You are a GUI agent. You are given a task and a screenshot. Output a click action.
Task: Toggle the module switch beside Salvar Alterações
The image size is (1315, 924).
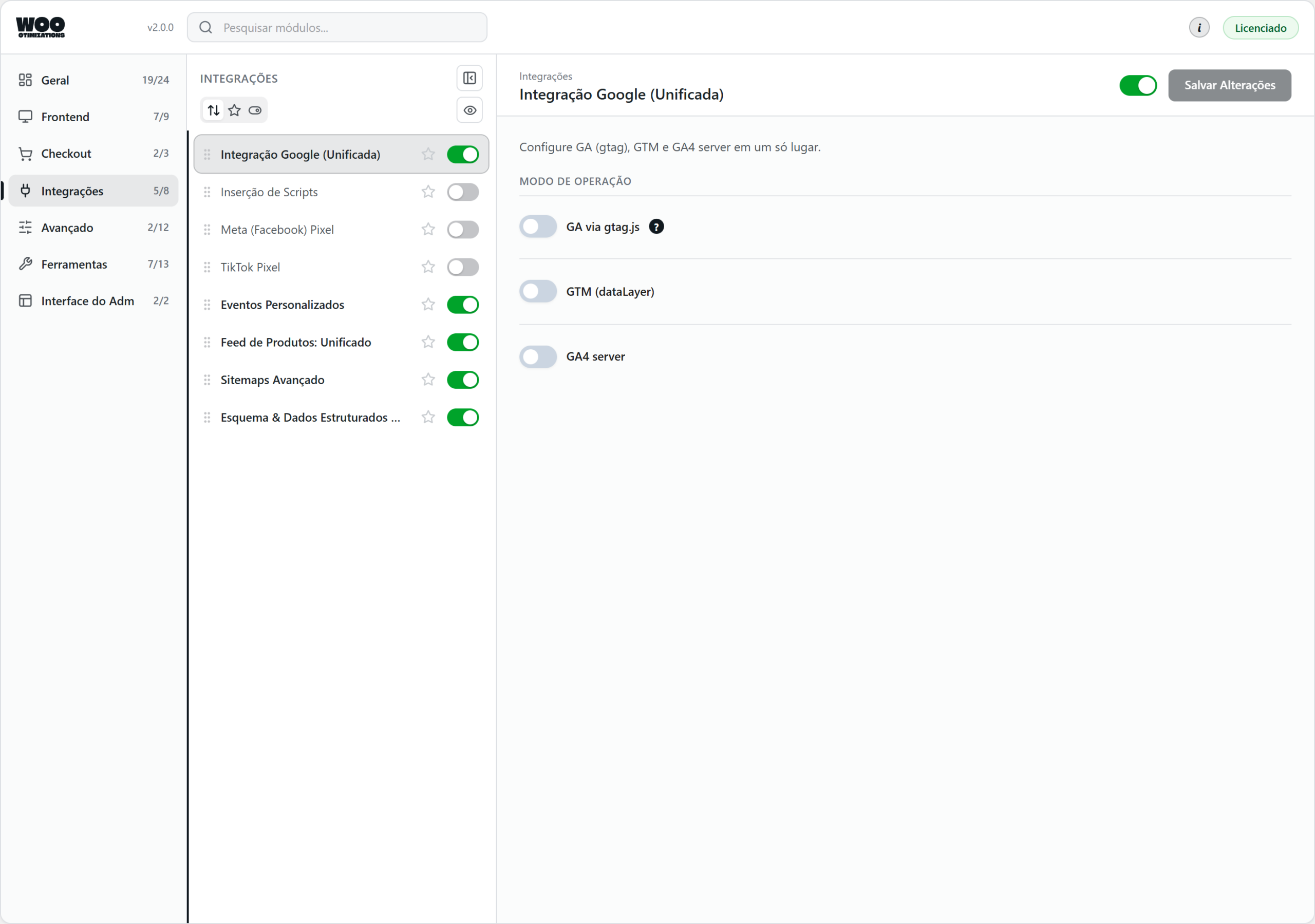1137,85
